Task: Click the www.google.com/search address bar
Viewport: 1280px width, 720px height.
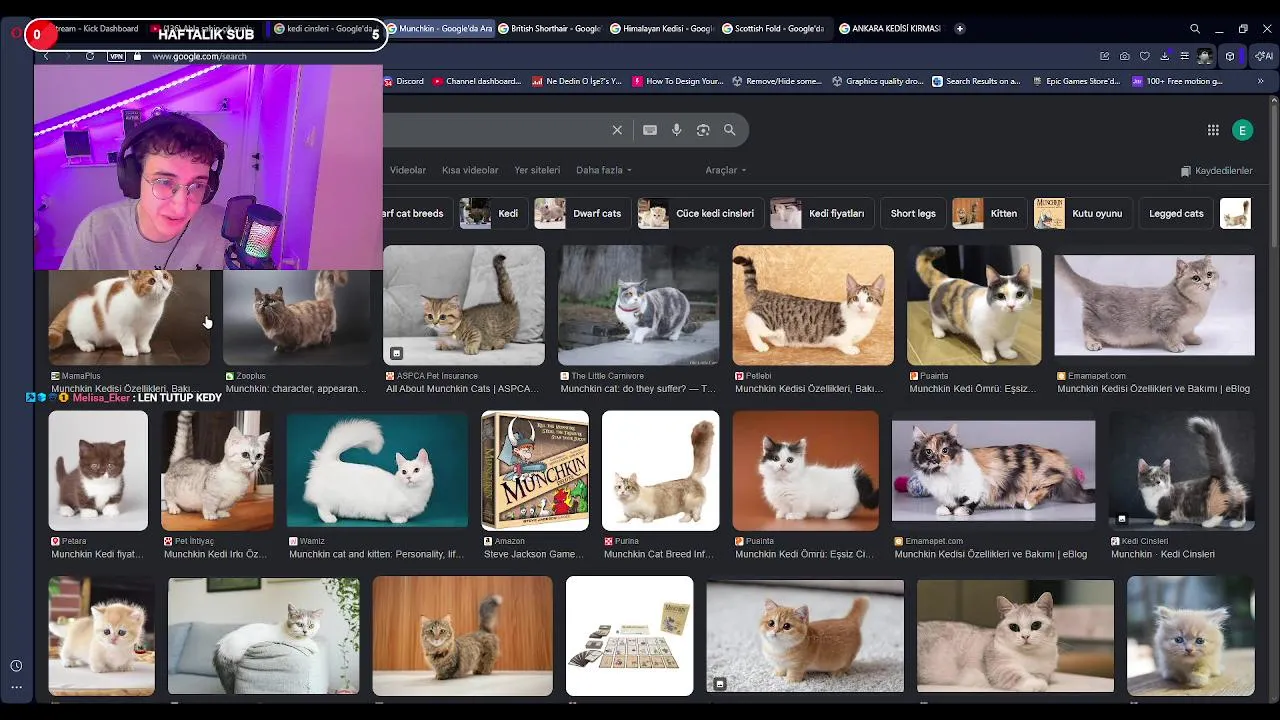Action: point(199,57)
